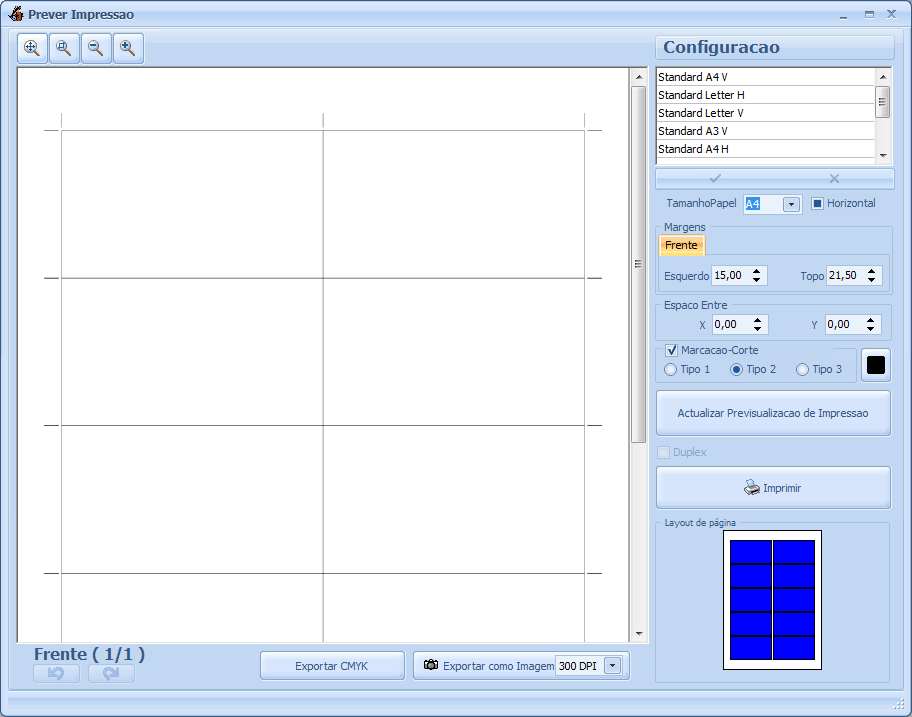
Task: Uncheck the Marcacao-Corte checkbox
Action: pos(671,350)
